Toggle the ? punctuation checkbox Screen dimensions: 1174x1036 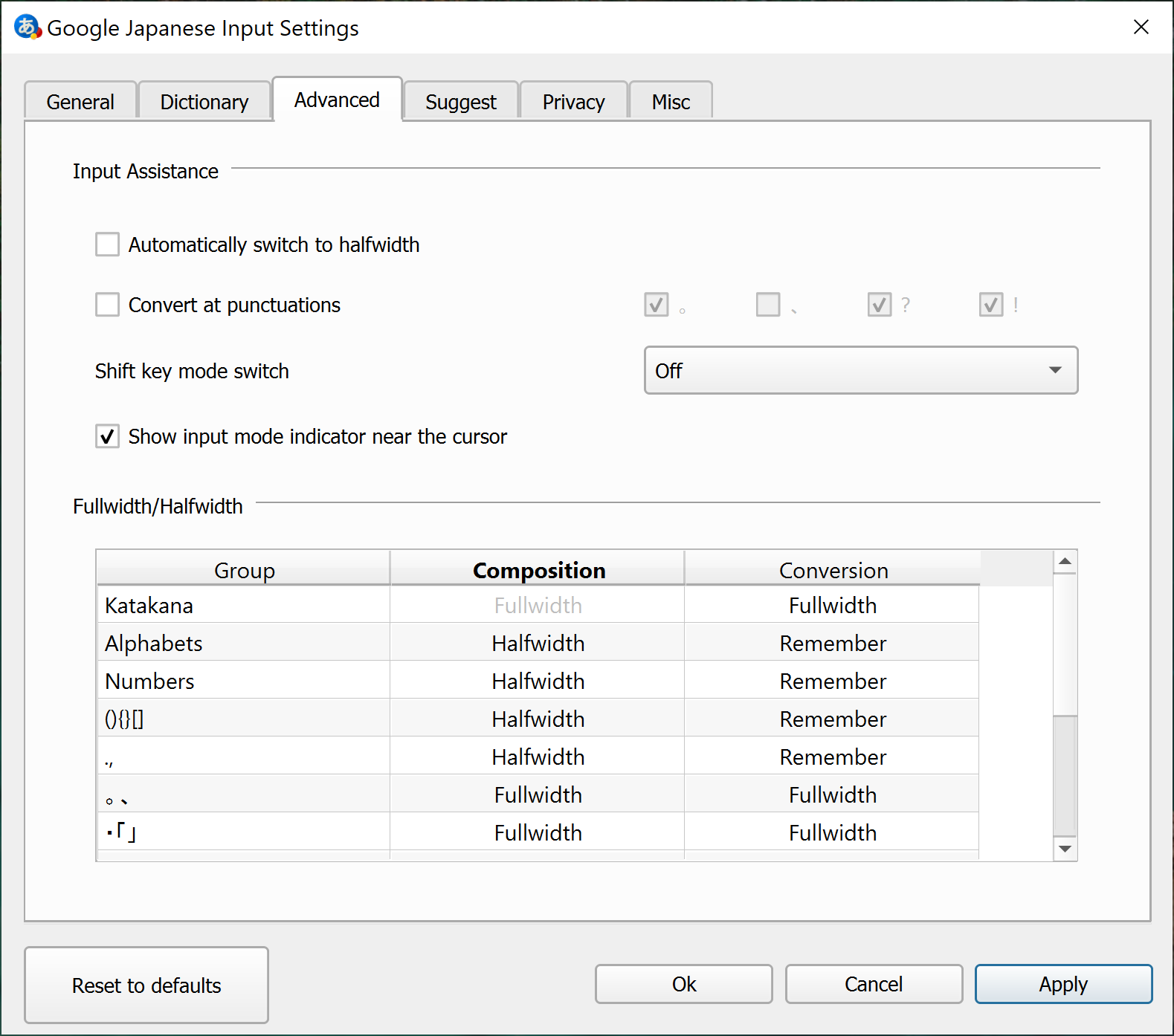click(x=880, y=305)
